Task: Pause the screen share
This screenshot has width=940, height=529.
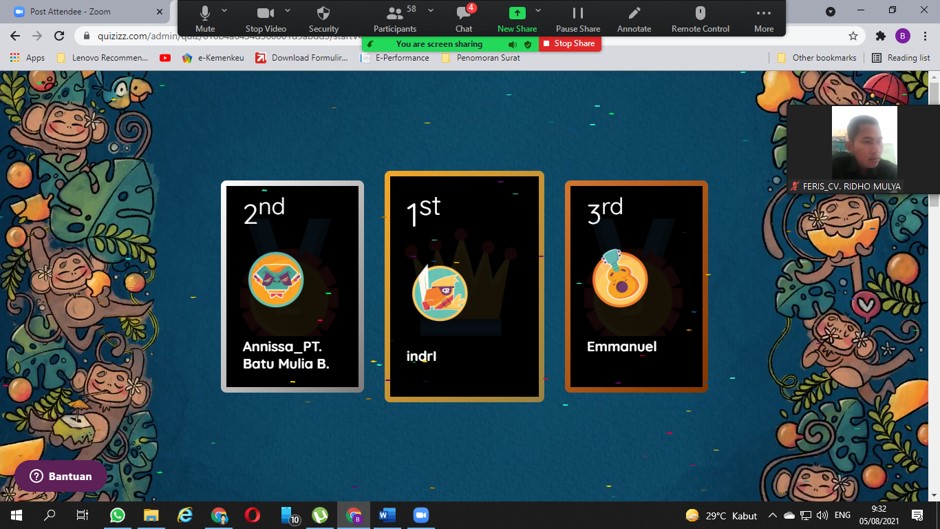Action: [578, 18]
